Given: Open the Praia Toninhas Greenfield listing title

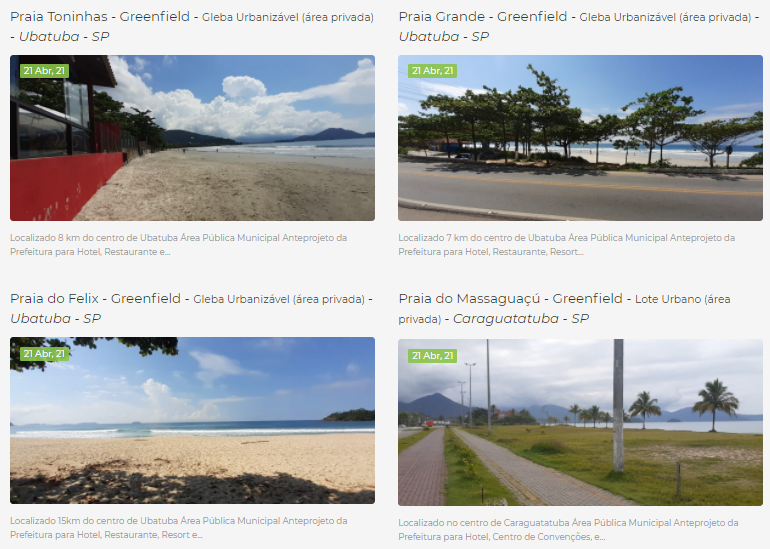Looking at the screenshot, I should coord(192,27).
